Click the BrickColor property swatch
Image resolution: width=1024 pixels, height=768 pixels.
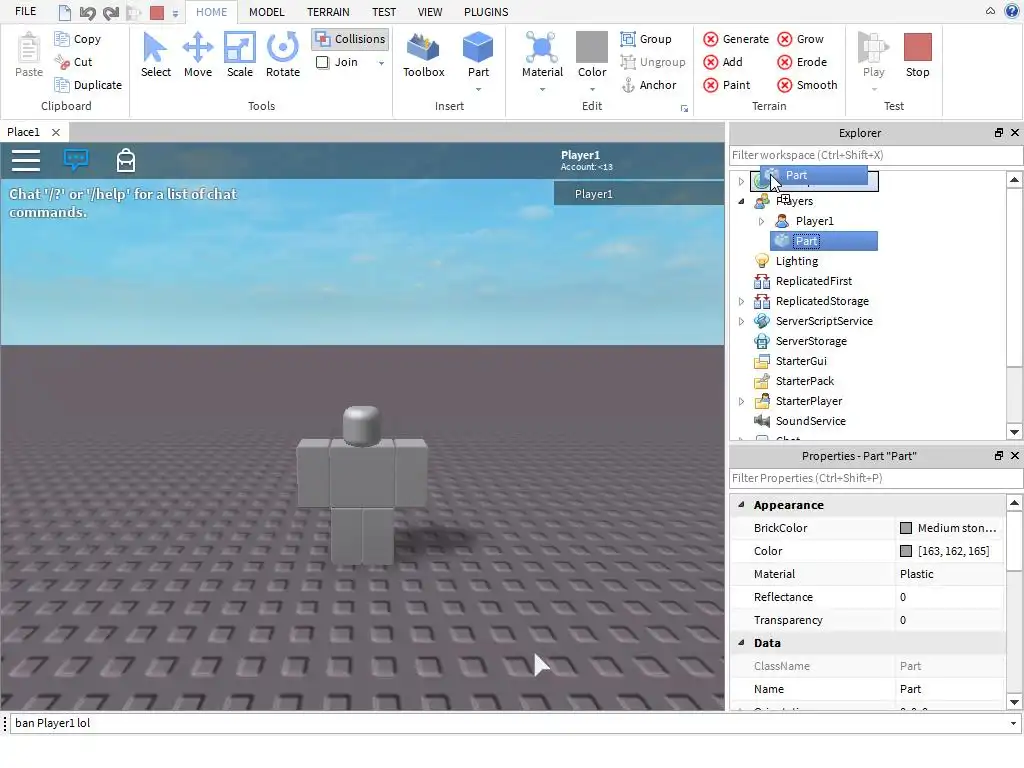tap(906, 528)
